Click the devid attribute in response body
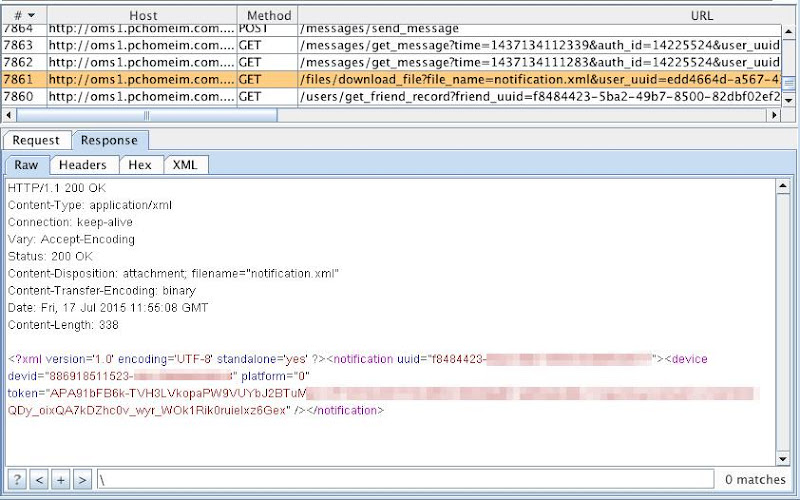 pyautogui.click(x=122, y=377)
